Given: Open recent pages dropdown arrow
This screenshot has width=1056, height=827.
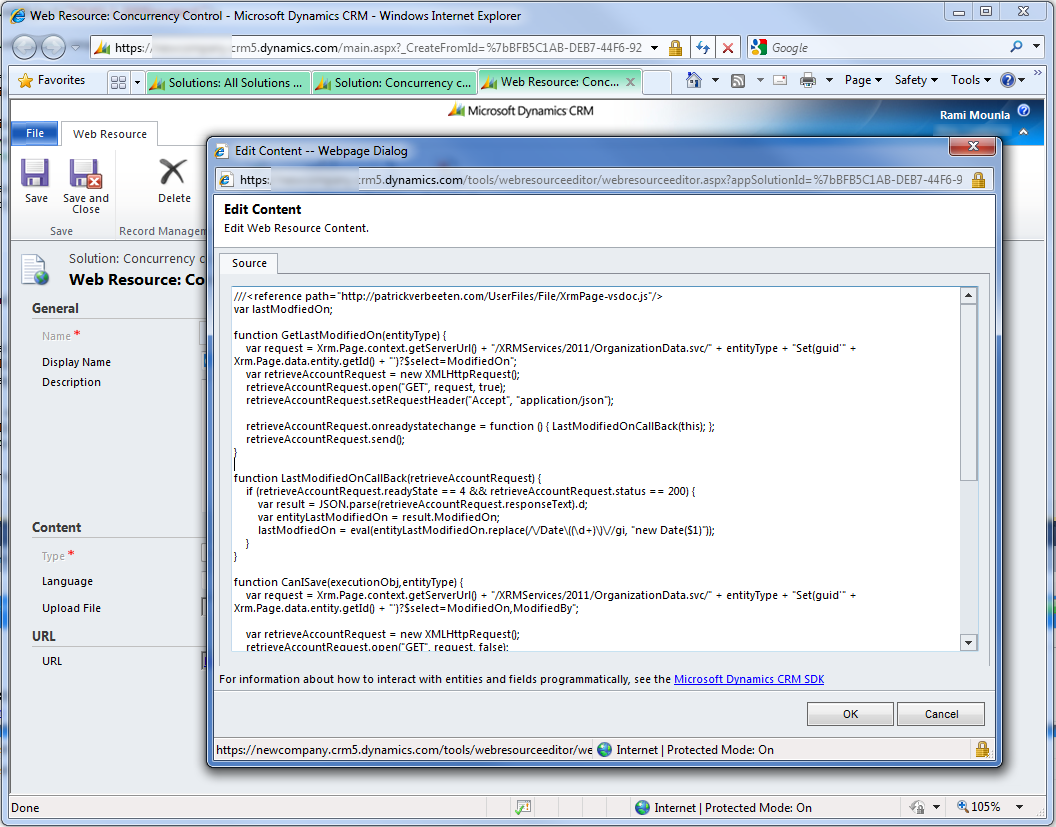Looking at the screenshot, I should pos(75,47).
